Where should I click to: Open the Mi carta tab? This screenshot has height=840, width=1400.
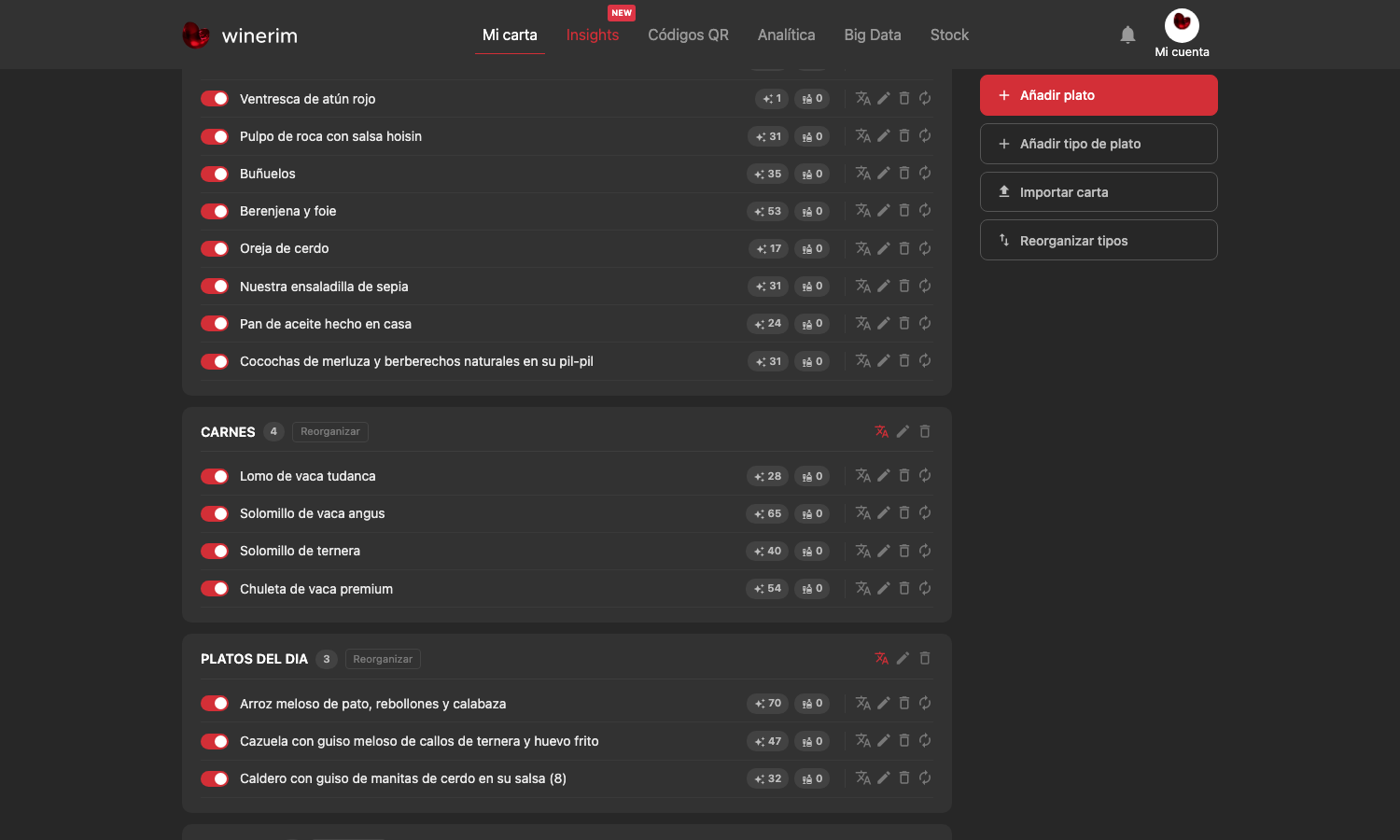click(510, 35)
